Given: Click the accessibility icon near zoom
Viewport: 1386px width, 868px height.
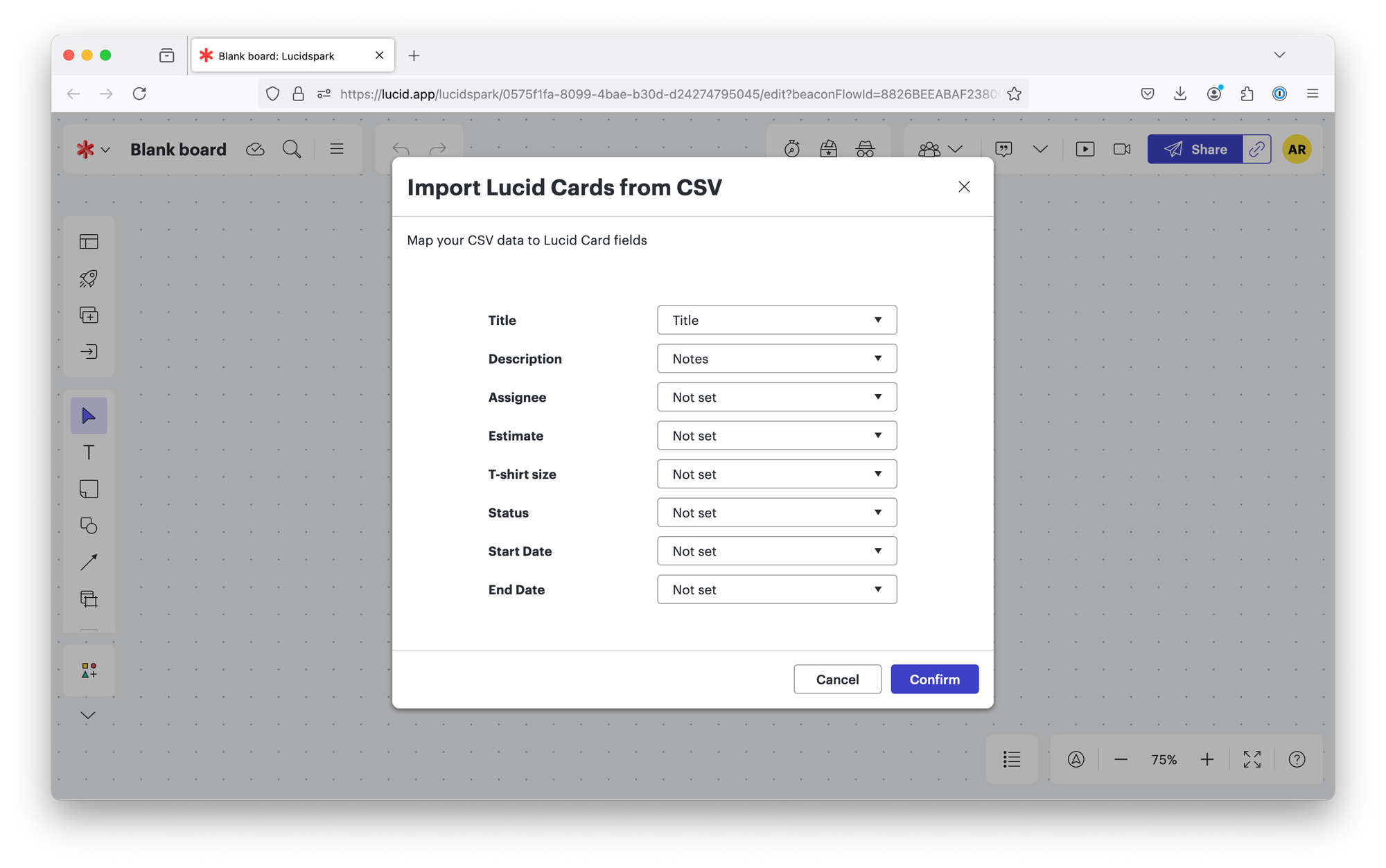Looking at the screenshot, I should [1076, 759].
